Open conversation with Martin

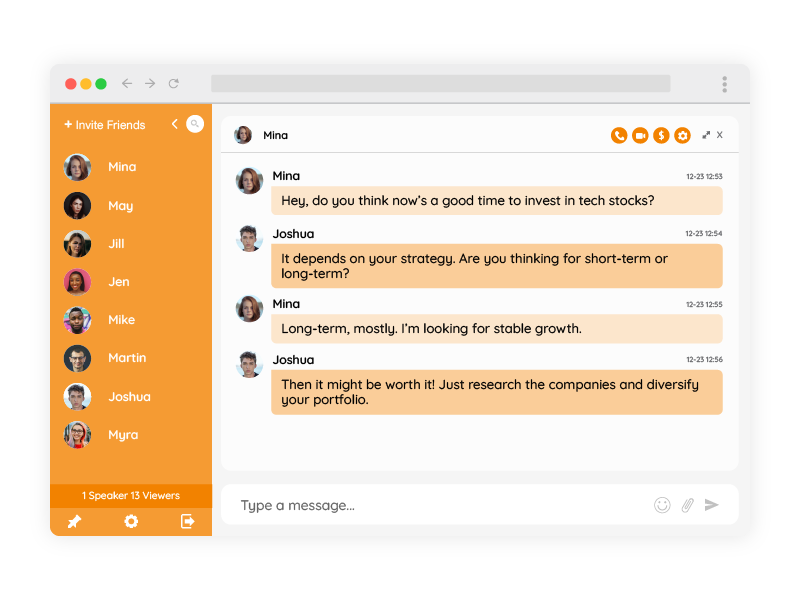pos(127,358)
